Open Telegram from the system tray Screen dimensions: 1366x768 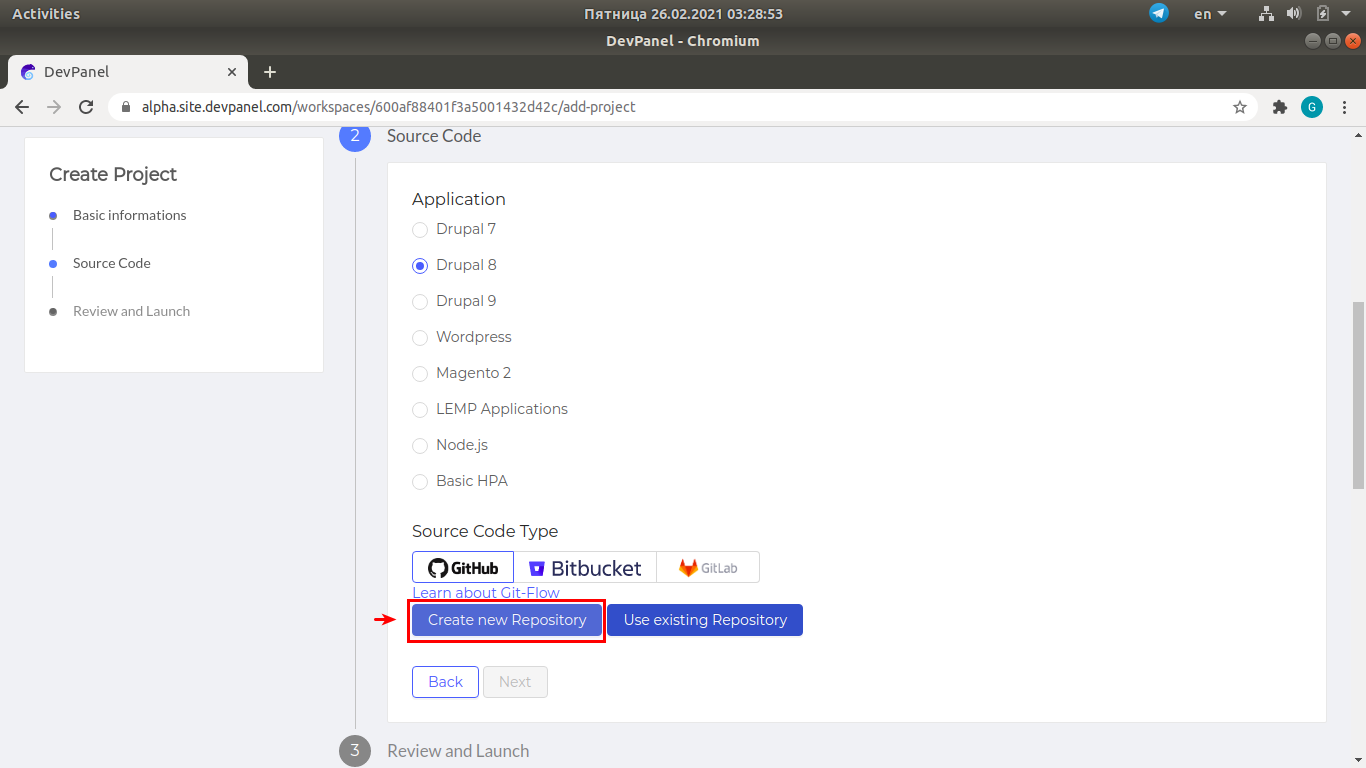1158,13
